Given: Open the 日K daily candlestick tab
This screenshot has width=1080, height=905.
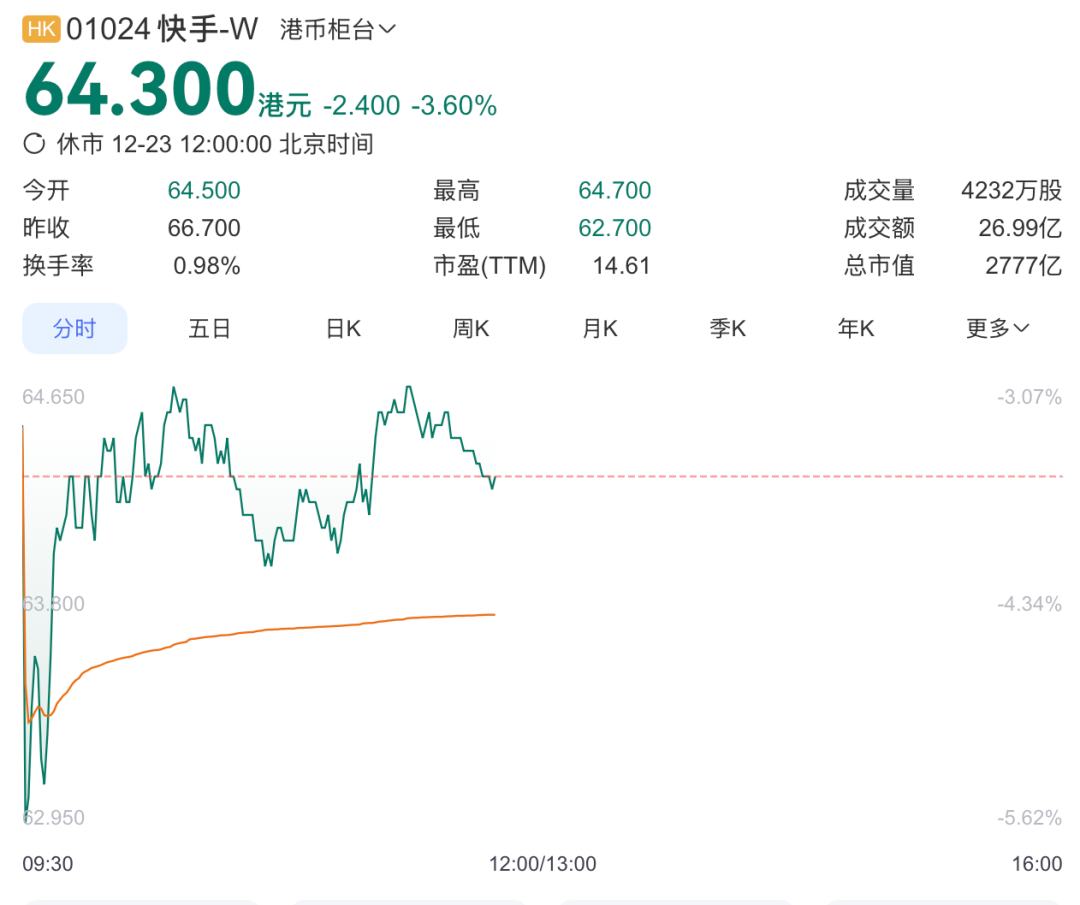Looking at the screenshot, I should click(x=343, y=329).
